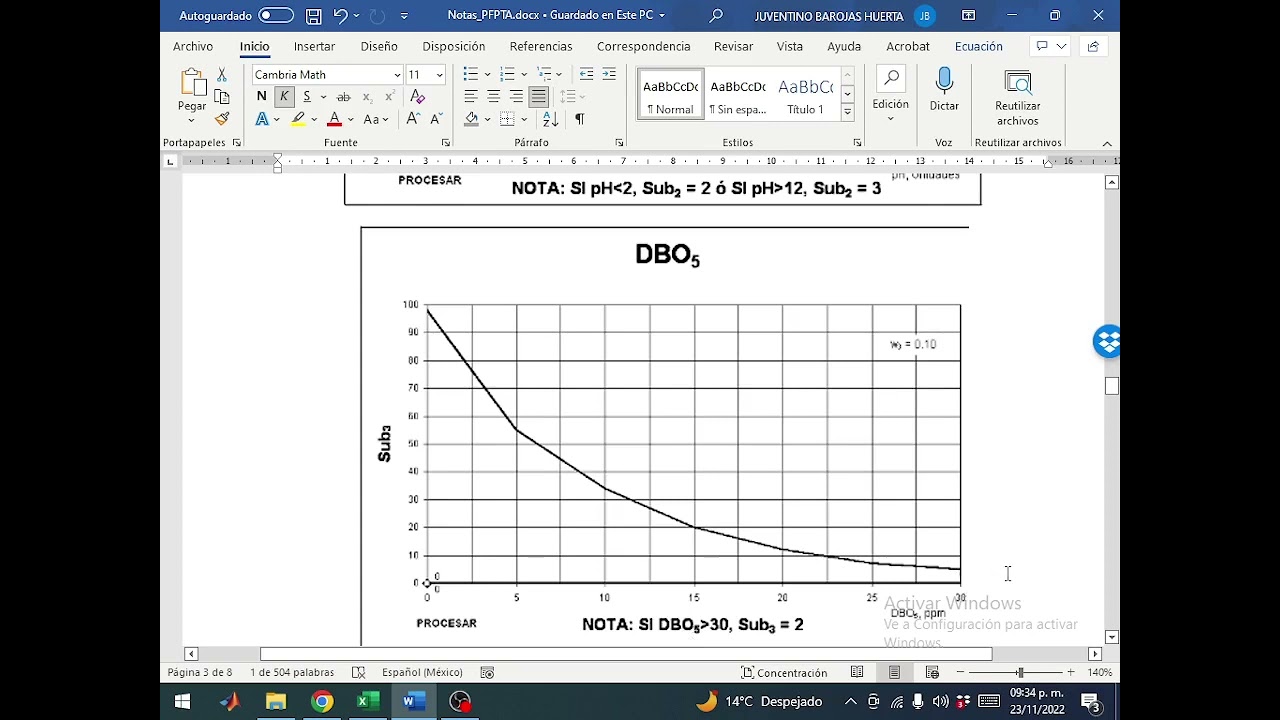
Task: Open the Insertar ribbon tab
Action: (x=314, y=47)
